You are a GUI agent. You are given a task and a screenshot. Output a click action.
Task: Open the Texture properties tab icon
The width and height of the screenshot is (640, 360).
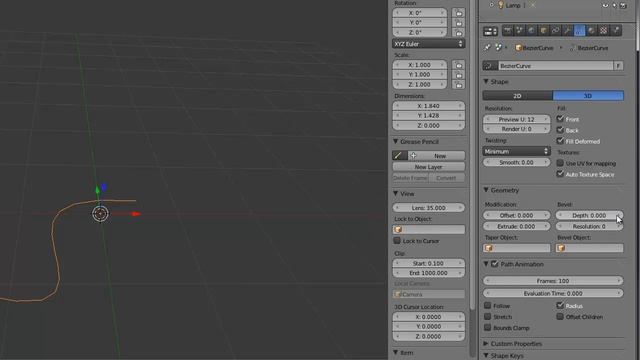(x=603, y=31)
